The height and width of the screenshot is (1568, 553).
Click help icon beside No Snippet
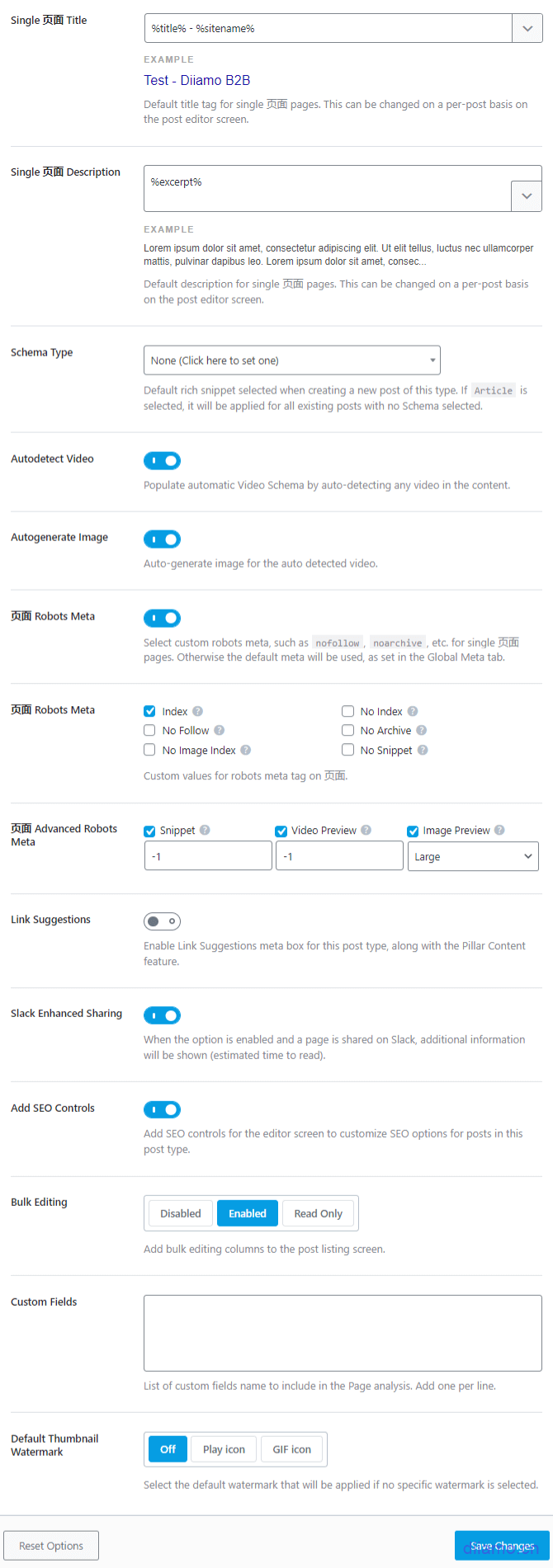[423, 750]
